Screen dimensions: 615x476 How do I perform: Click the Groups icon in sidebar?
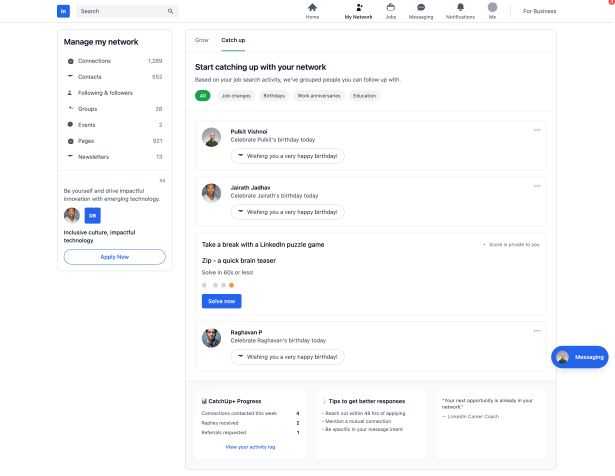[x=71, y=108]
